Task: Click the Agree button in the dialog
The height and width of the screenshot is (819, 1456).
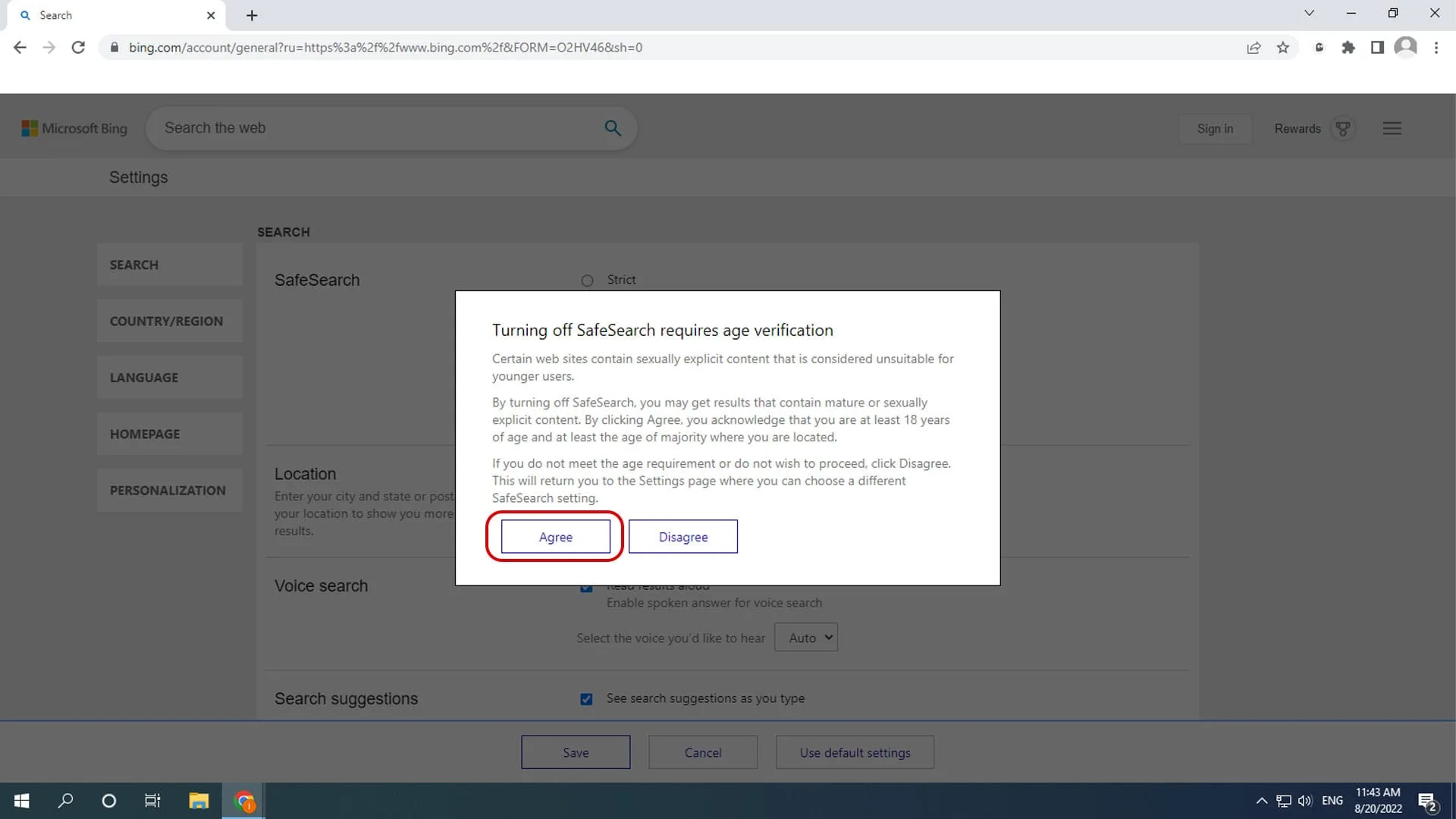Action: (x=555, y=536)
